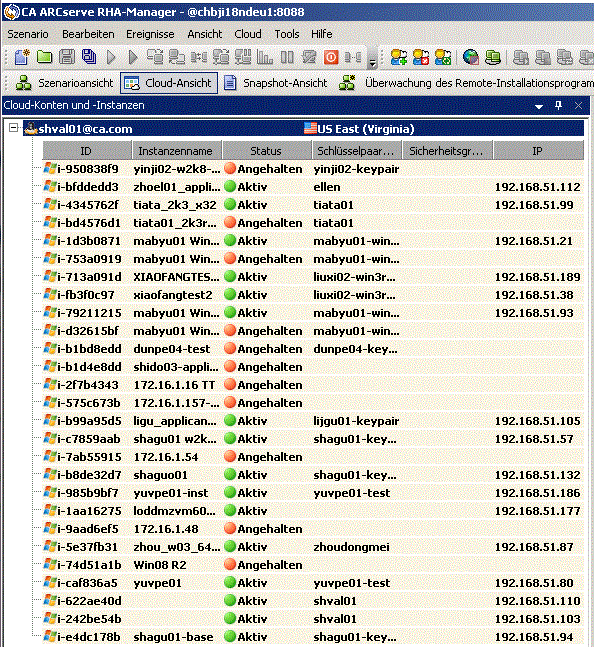This screenshot has width=594, height=647.
Task: Click the second grey Run arrow icon
Action: pyautogui.click(x=132, y=57)
